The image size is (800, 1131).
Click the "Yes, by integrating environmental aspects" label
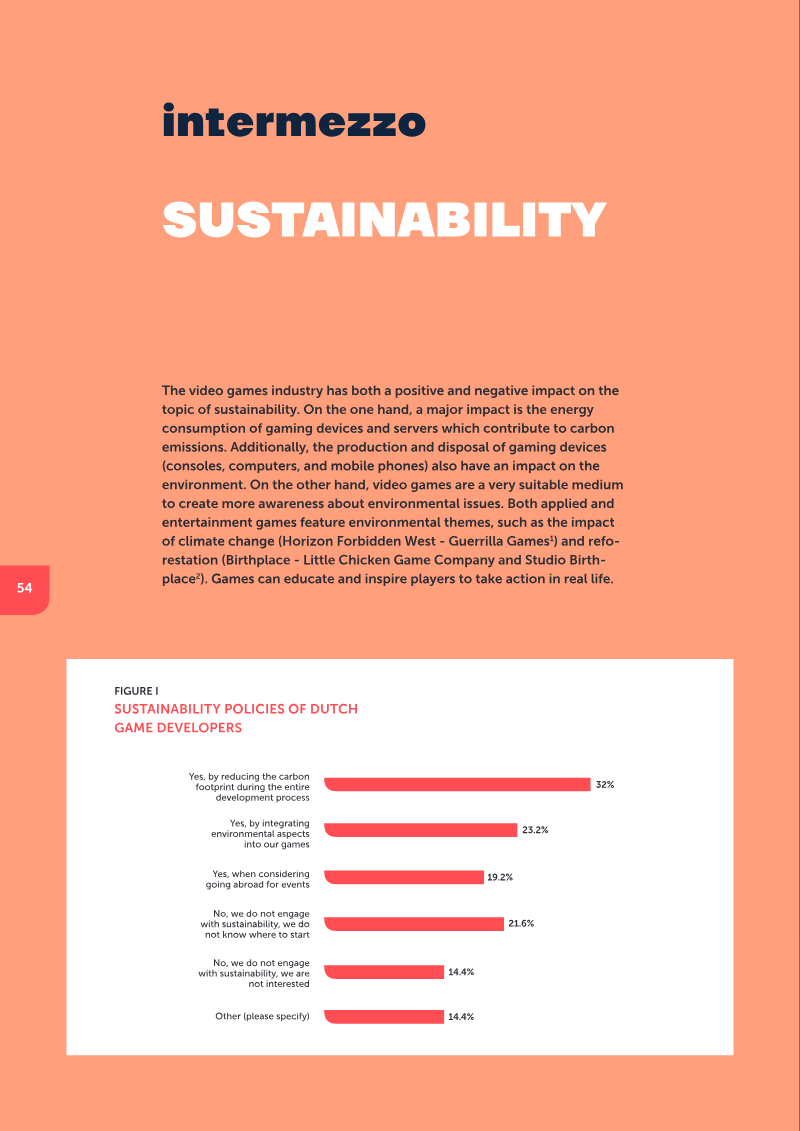(x=260, y=834)
